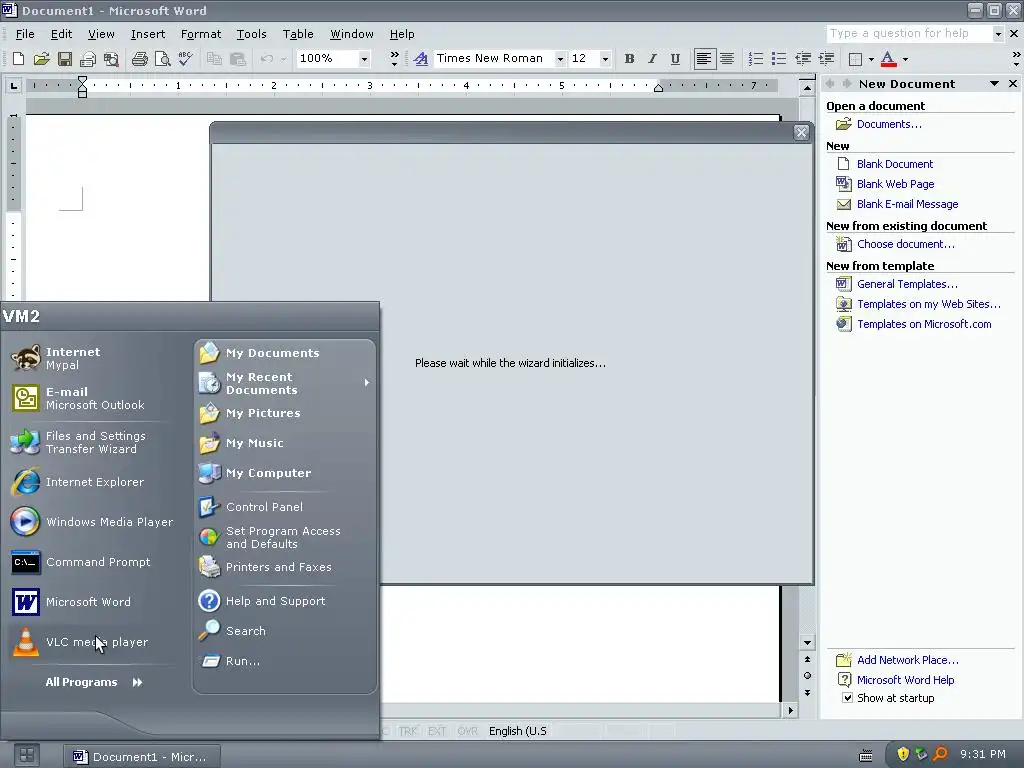1024x768 pixels.
Task: Open the New Document task pane menu arrow
Action: 994,84
